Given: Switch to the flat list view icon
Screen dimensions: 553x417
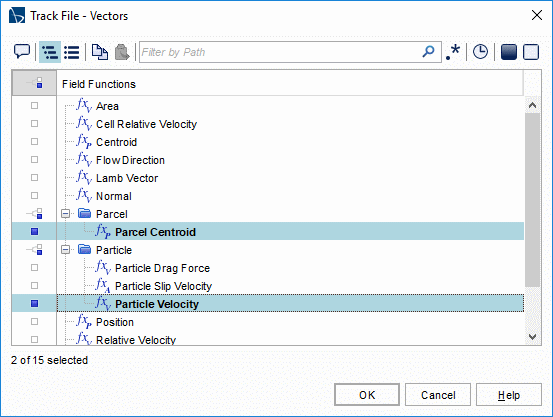Looking at the screenshot, I should pyautogui.click(x=72, y=52).
